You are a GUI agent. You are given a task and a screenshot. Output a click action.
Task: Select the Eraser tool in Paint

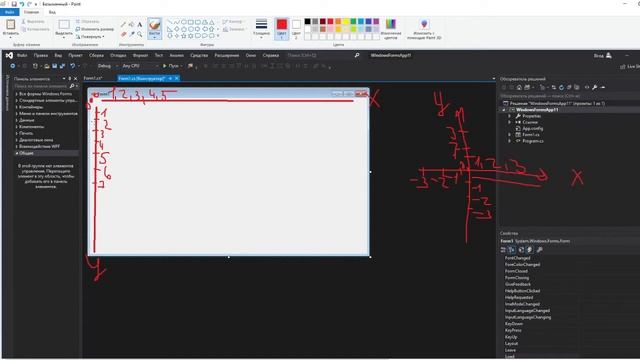(123, 34)
